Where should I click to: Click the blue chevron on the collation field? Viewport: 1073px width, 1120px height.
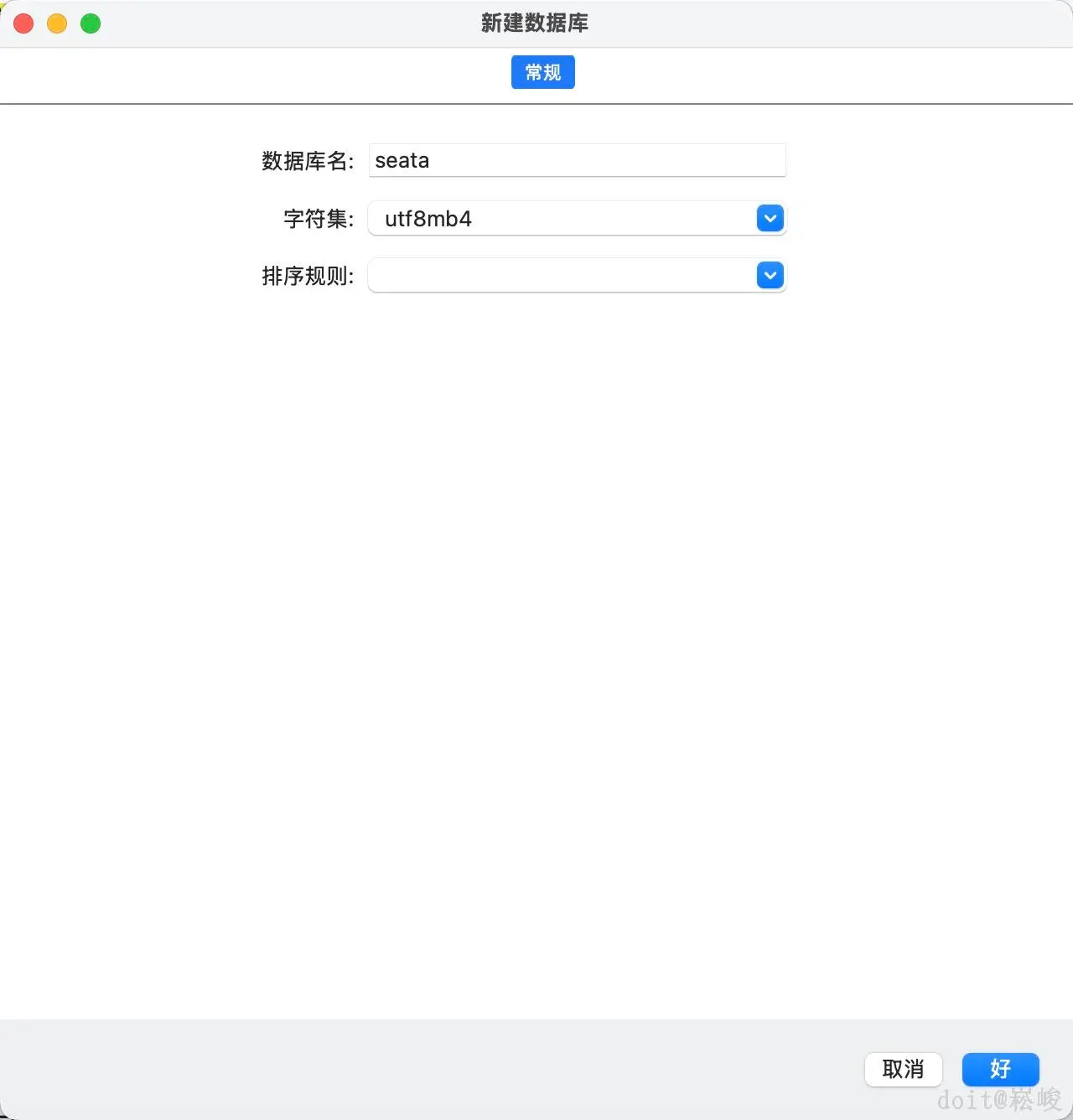[770, 275]
